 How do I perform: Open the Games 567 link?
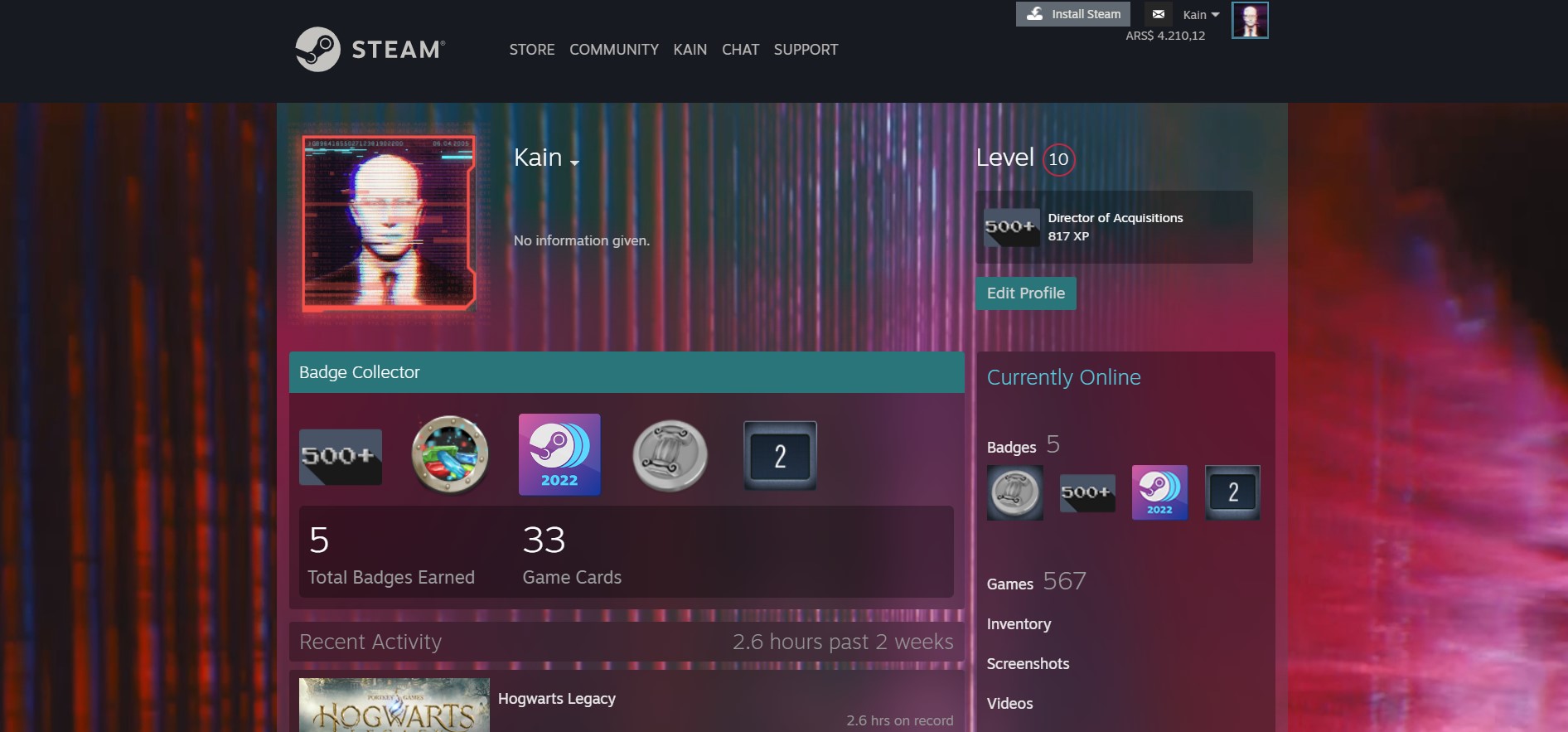[x=1037, y=582]
